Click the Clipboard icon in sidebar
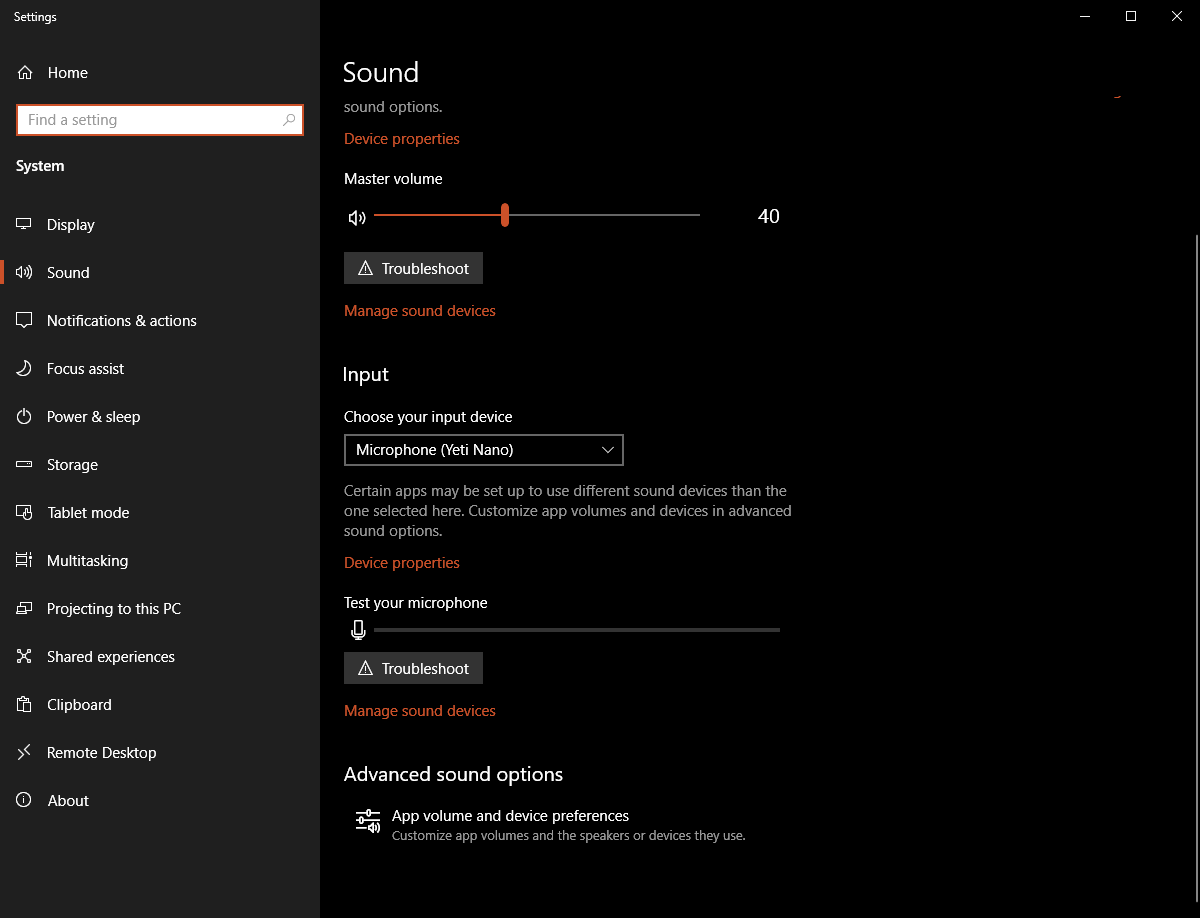 [25, 705]
